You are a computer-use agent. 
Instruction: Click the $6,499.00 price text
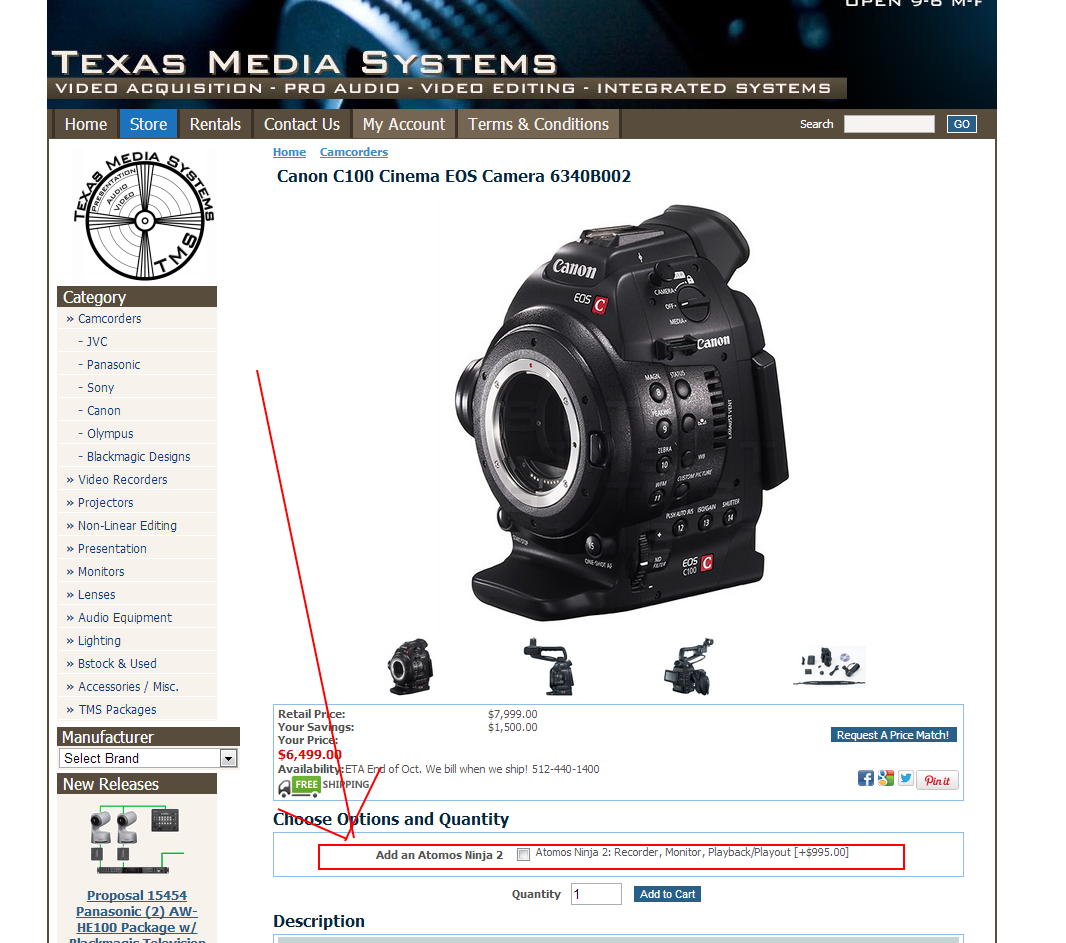(x=310, y=755)
